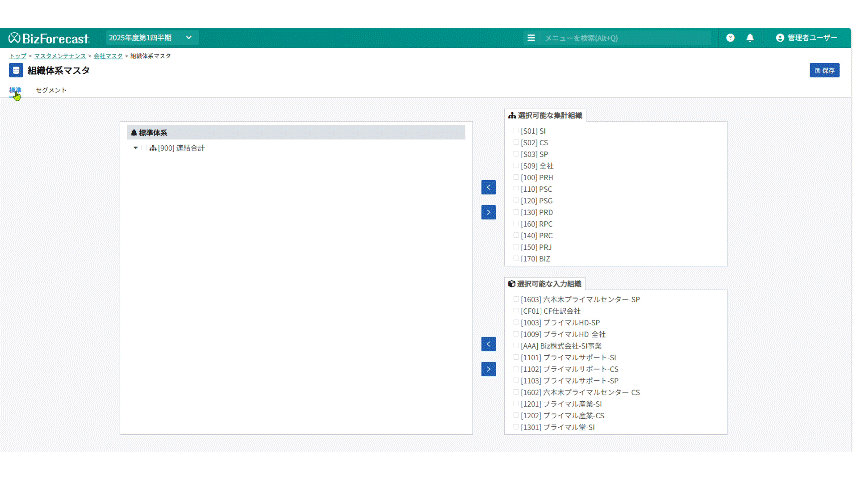Switch to the セグメント tab
The width and height of the screenshot is (853, 480).
click(51, 90)
